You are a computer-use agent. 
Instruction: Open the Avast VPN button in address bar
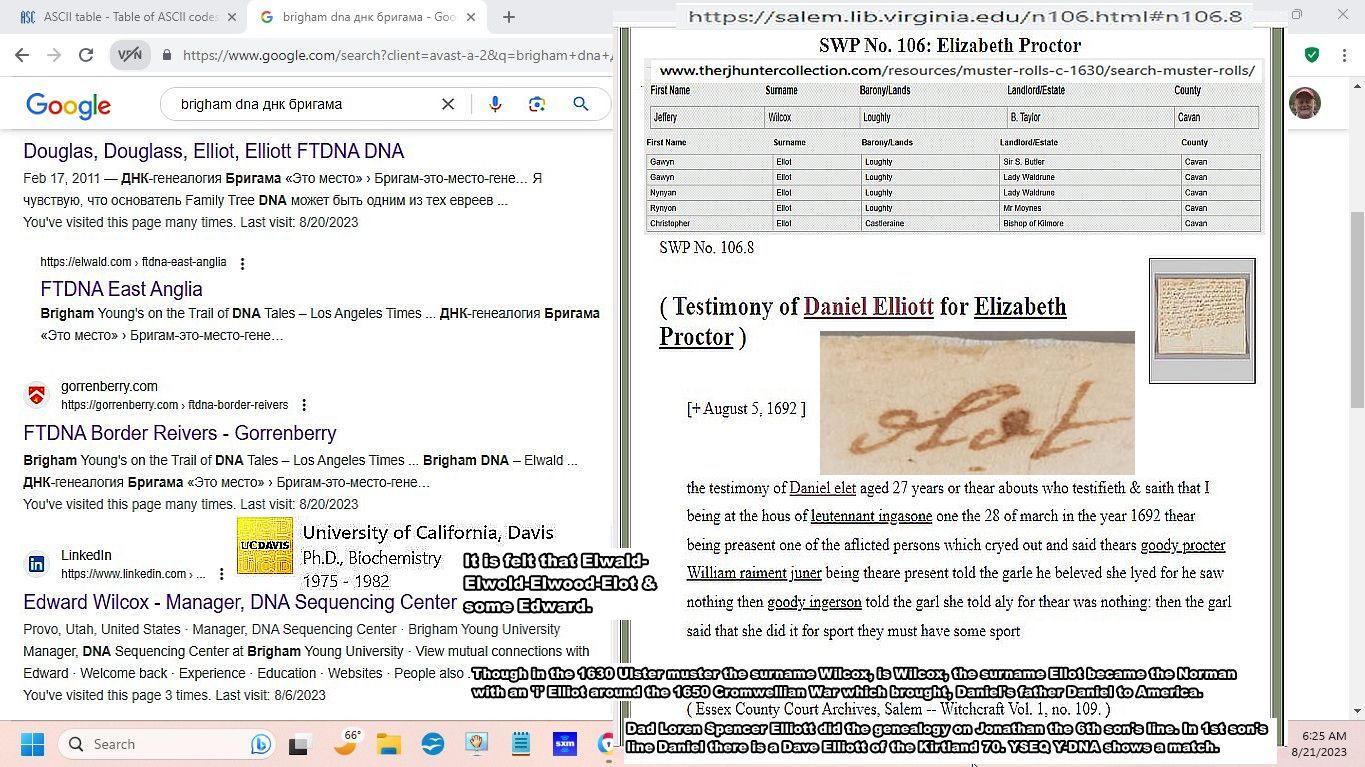point(130,55)
